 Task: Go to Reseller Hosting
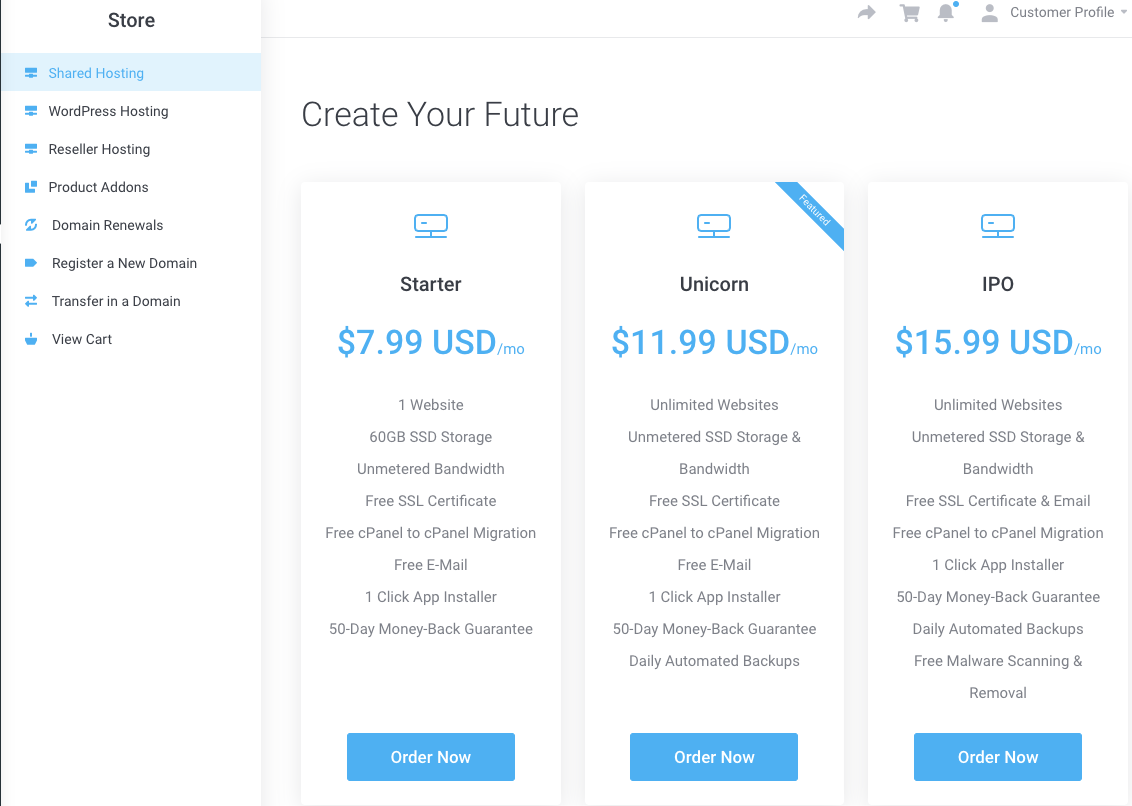tap(99, 149)
